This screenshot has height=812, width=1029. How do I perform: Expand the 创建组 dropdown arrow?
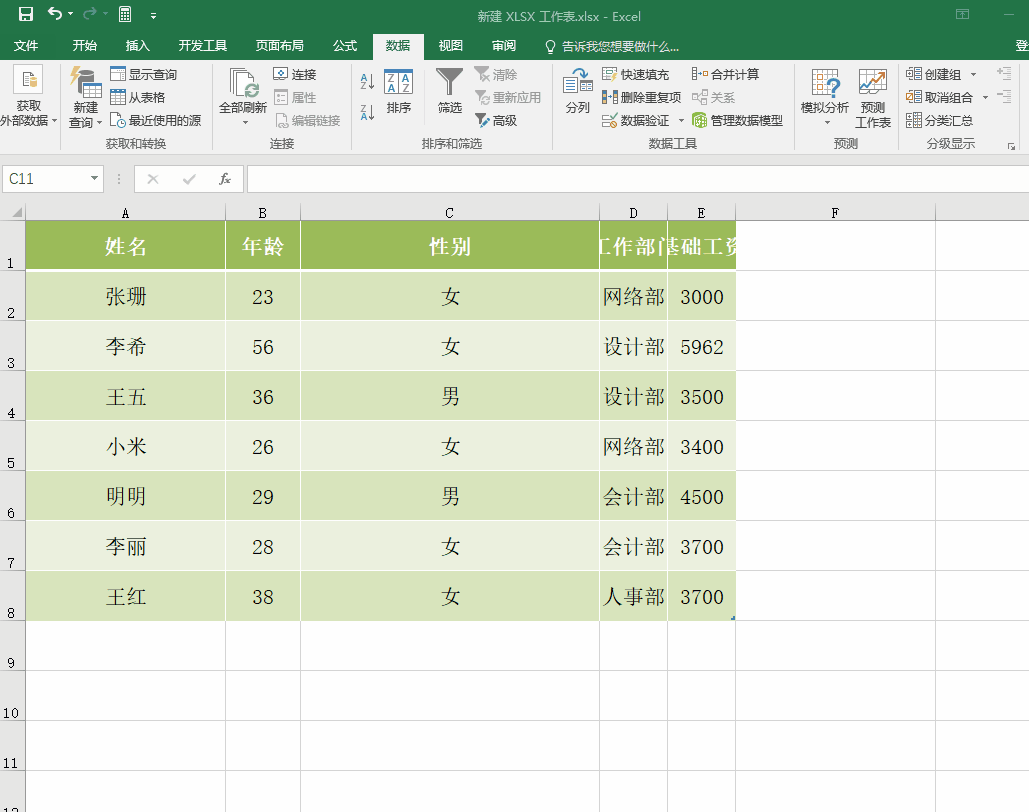tap(973, 75)
